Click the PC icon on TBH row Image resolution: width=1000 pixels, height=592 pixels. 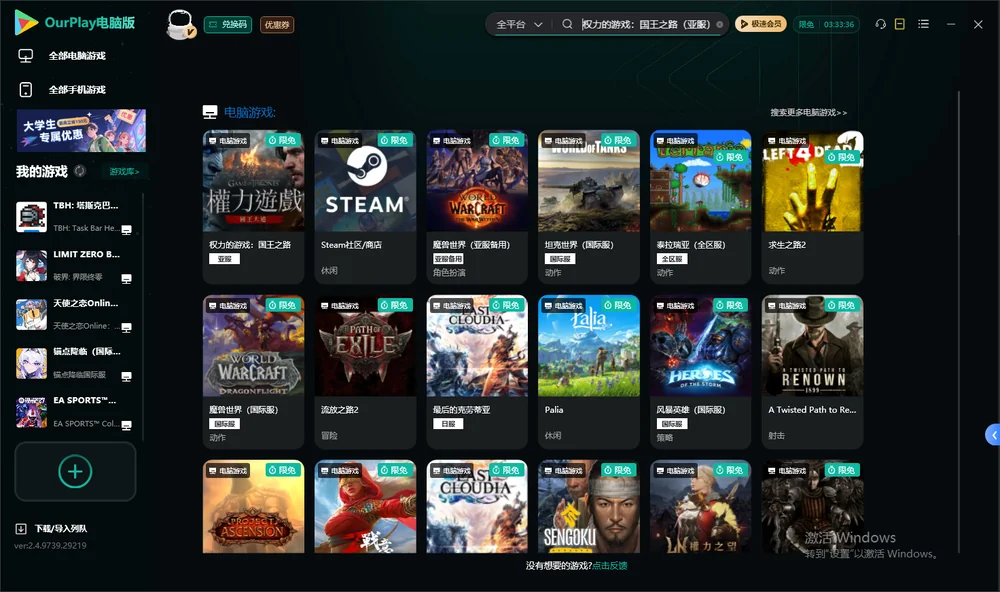coord(126,230)
